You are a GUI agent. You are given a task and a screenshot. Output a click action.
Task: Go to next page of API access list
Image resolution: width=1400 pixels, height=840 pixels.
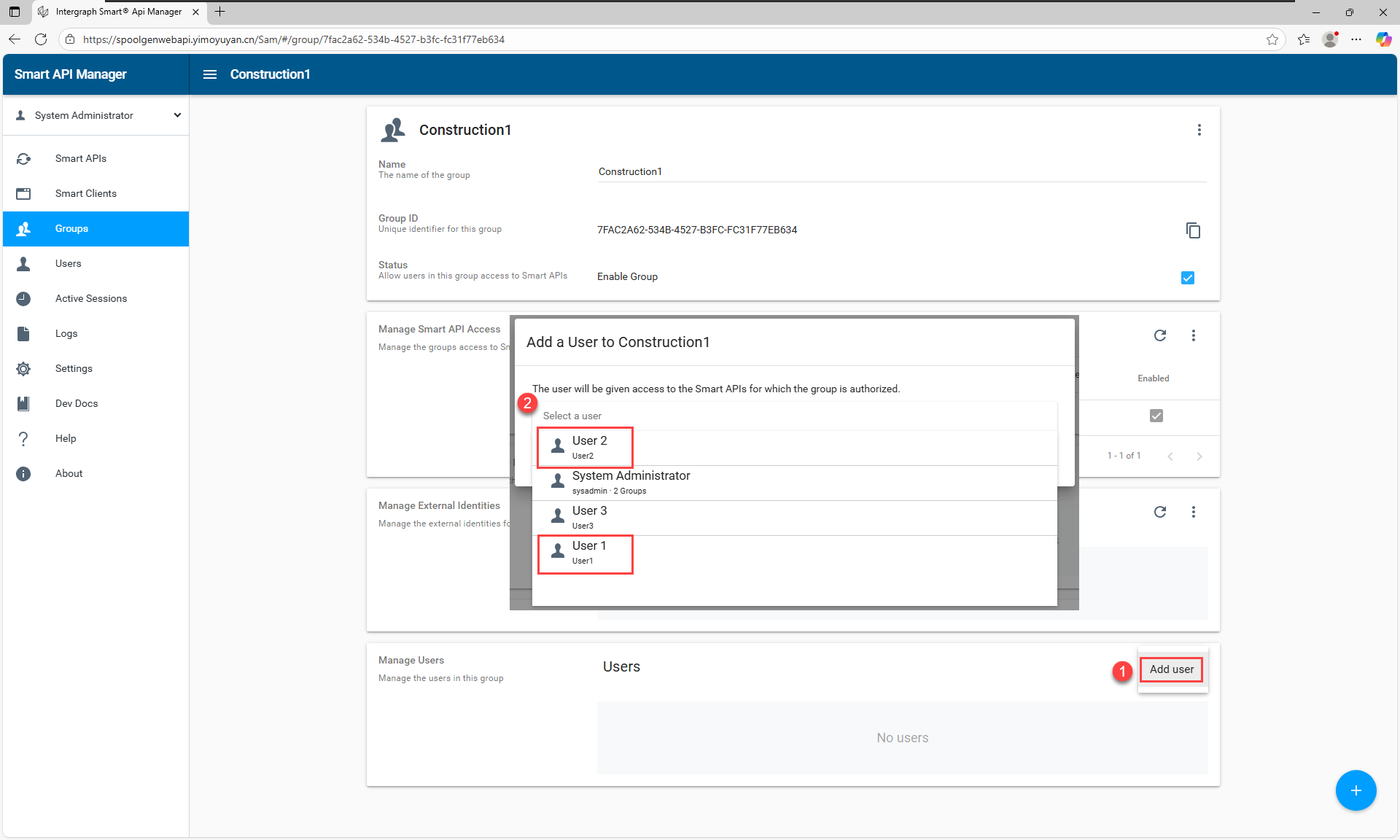(x=1199, y=456)
